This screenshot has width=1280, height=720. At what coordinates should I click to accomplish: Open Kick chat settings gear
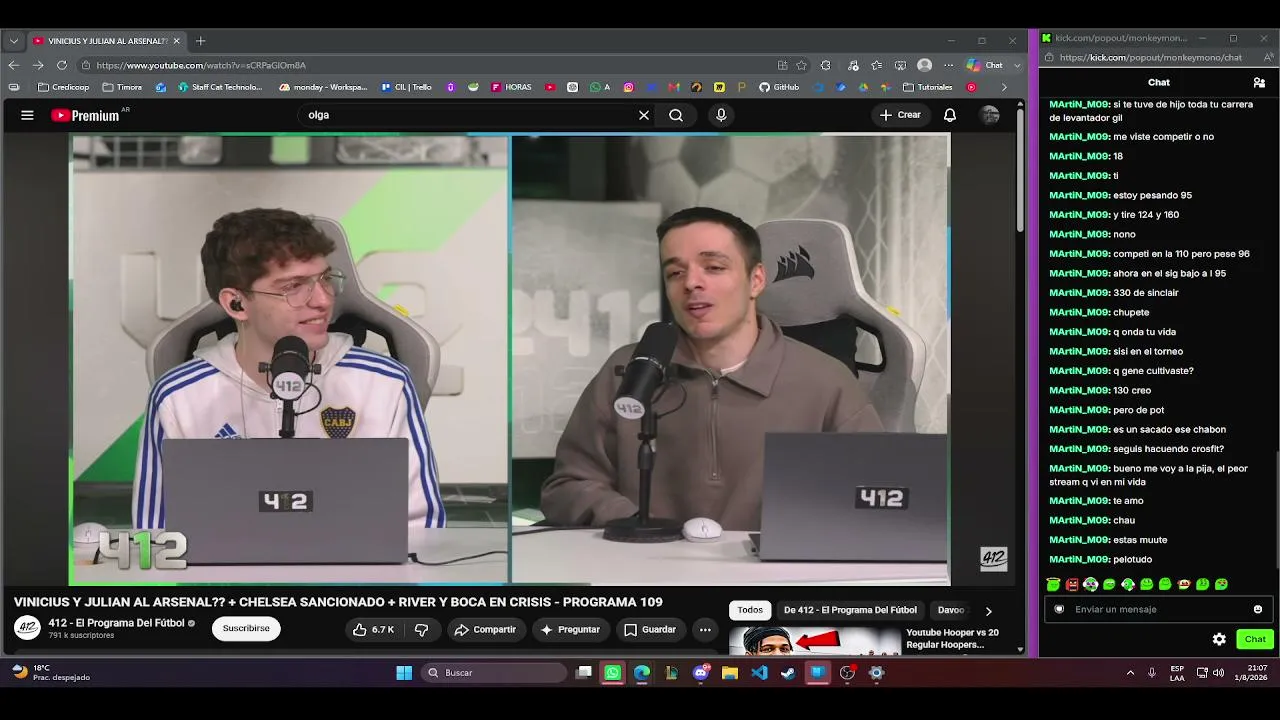[1219, 639]
